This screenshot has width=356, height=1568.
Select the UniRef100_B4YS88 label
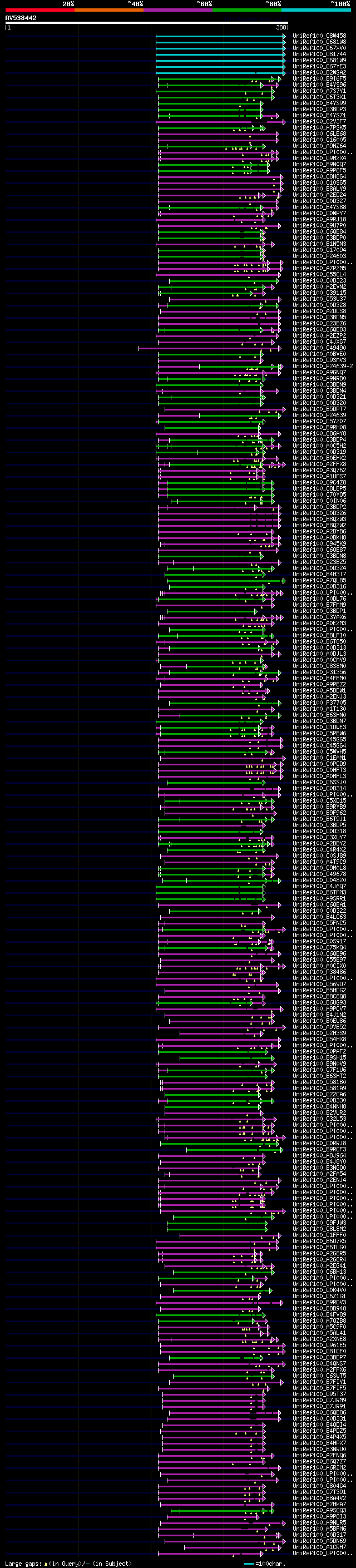pos(319,207)
